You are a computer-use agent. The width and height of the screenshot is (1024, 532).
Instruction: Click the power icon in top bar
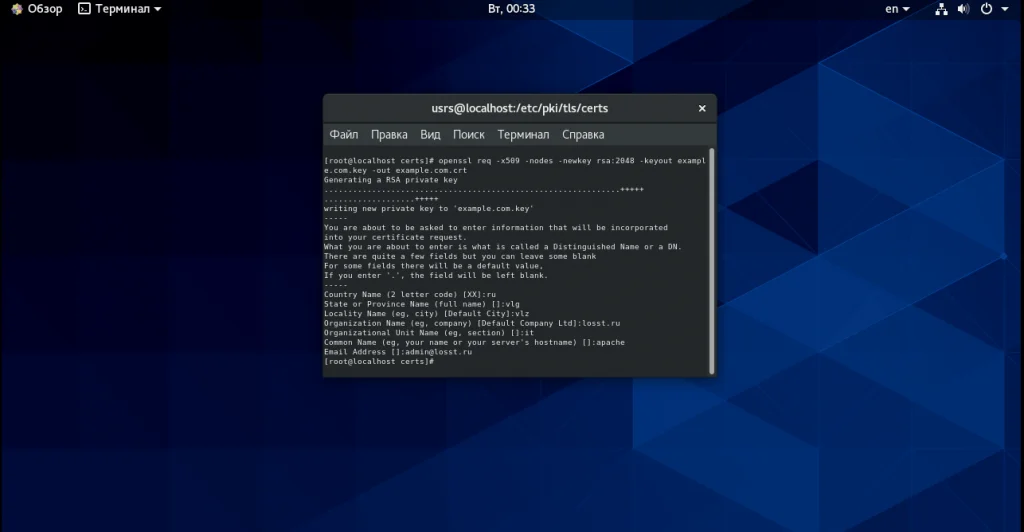point(986,9)
